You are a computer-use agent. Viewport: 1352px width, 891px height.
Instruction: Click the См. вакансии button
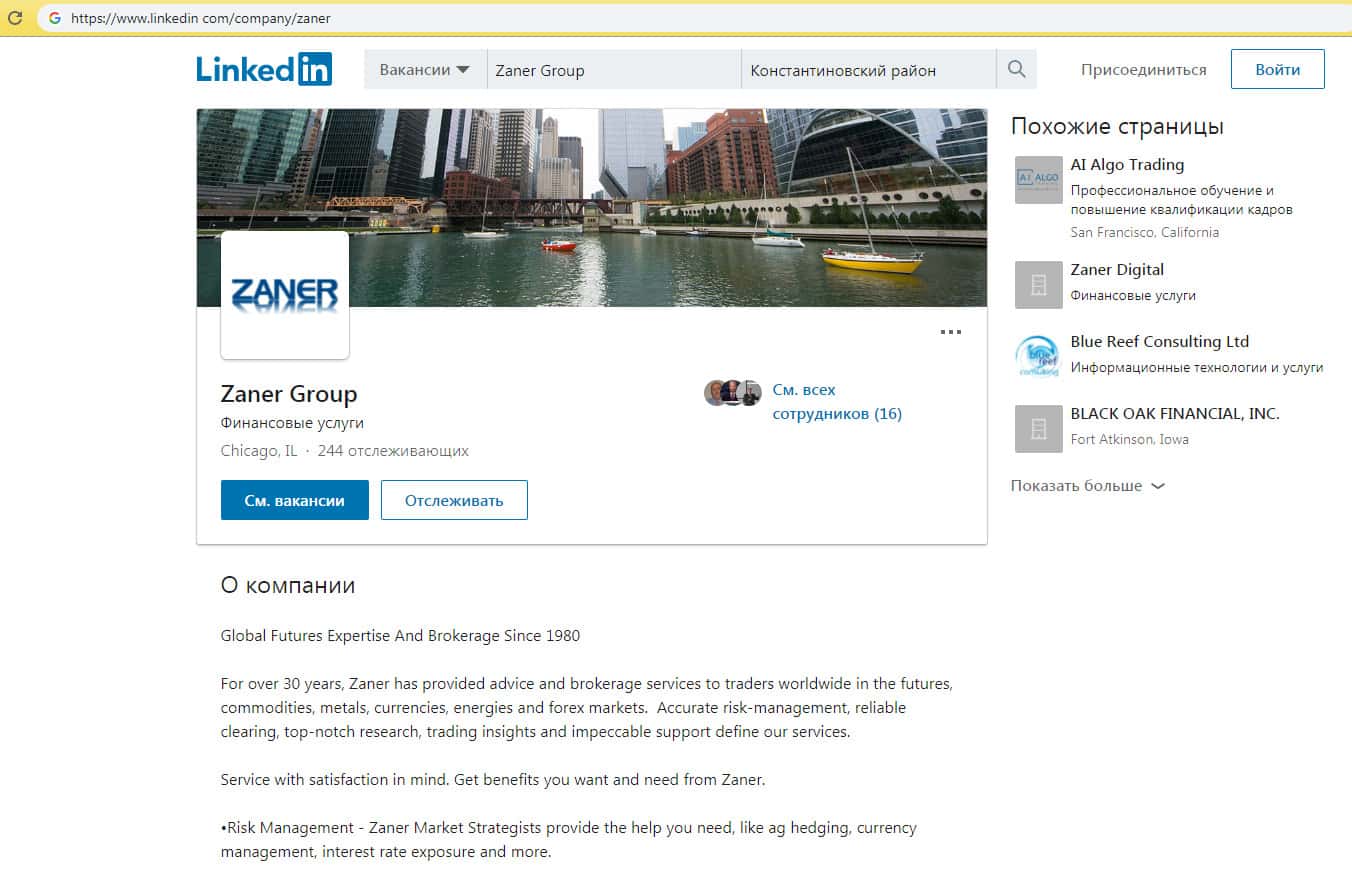[x=295, y=500]
